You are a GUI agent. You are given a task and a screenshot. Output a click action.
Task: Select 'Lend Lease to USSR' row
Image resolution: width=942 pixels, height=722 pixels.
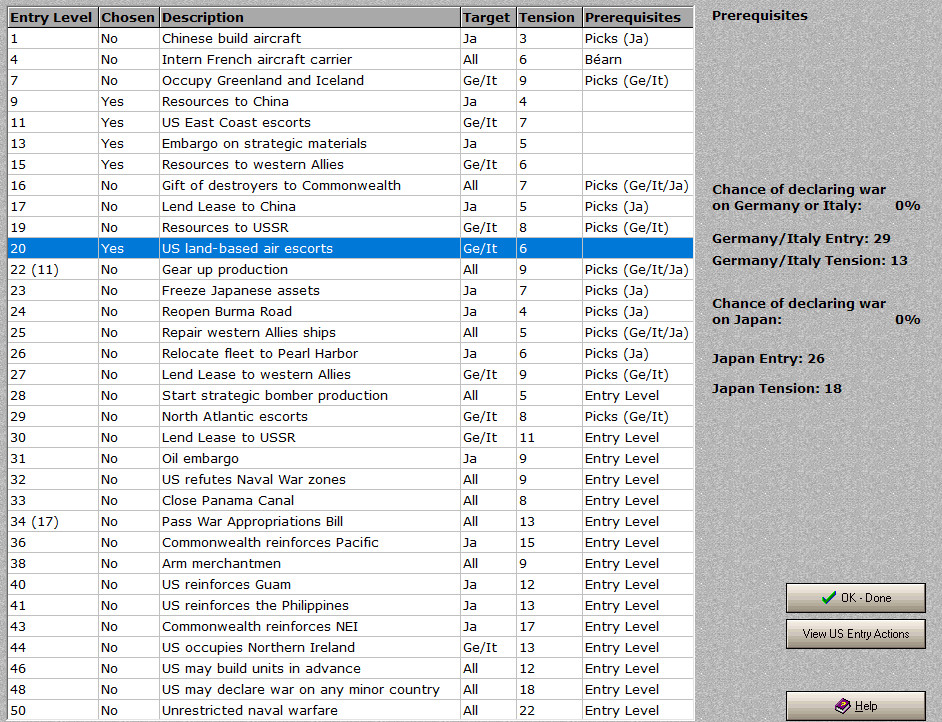pos(350,438)
